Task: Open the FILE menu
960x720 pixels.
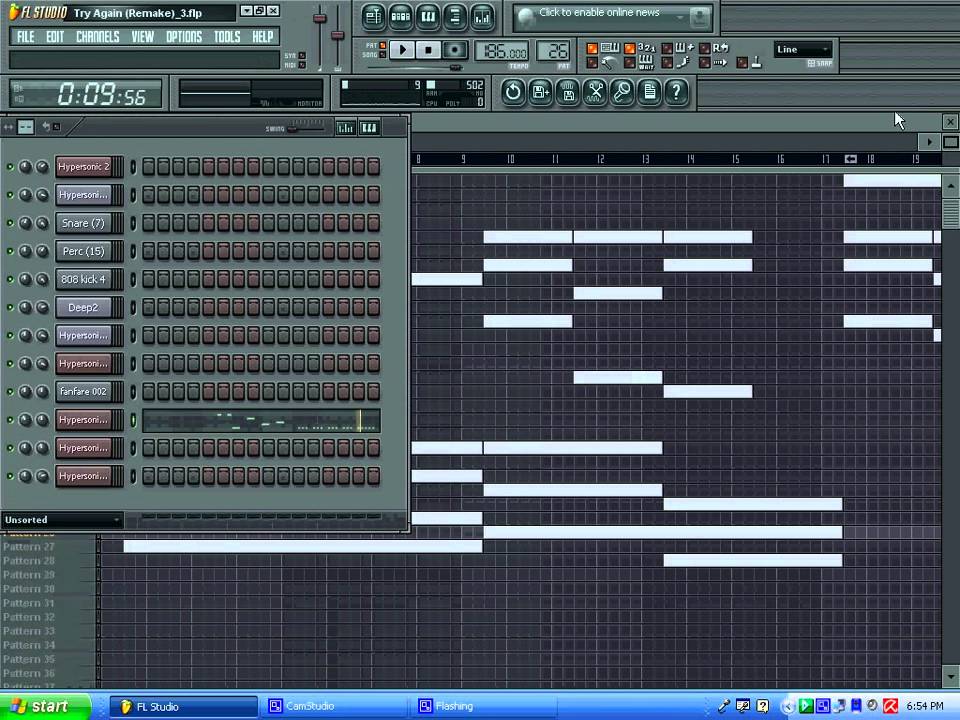Action: 26,37
